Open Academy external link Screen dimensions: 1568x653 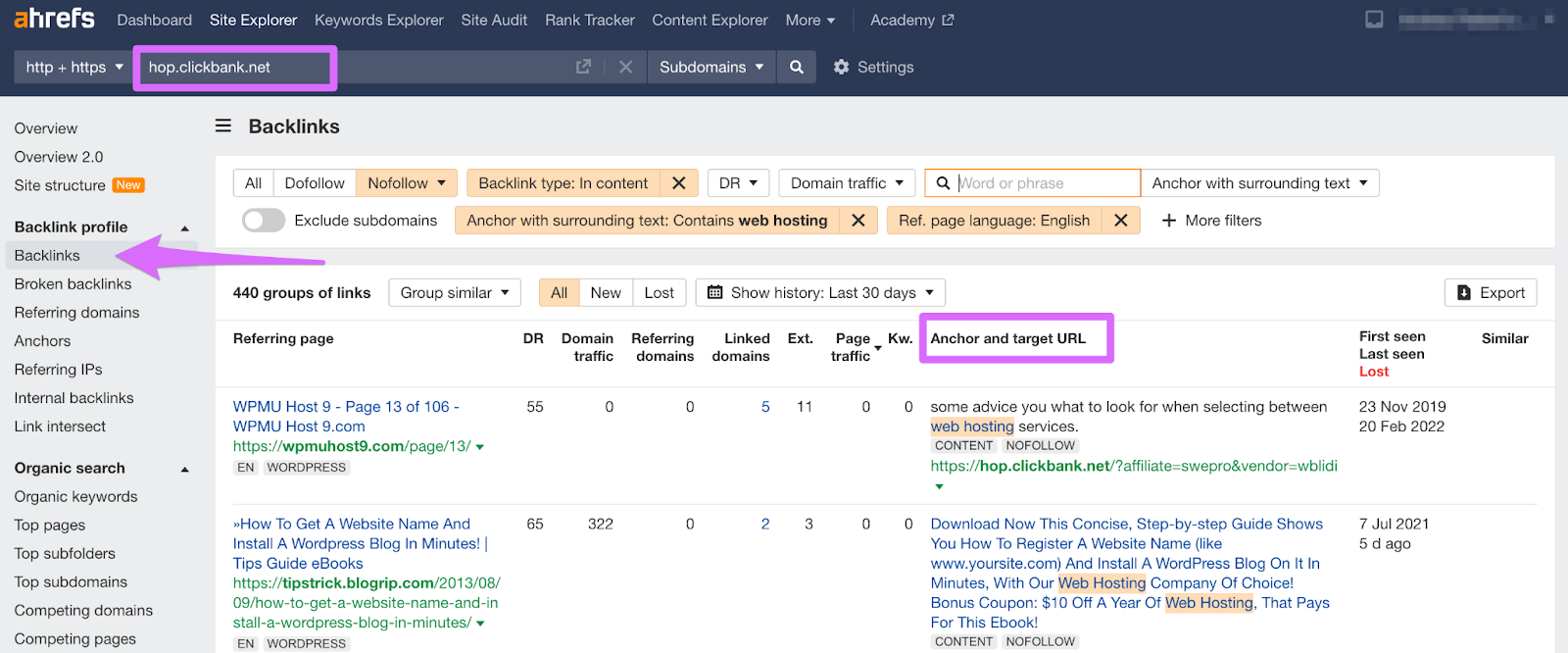coord(911,20)
